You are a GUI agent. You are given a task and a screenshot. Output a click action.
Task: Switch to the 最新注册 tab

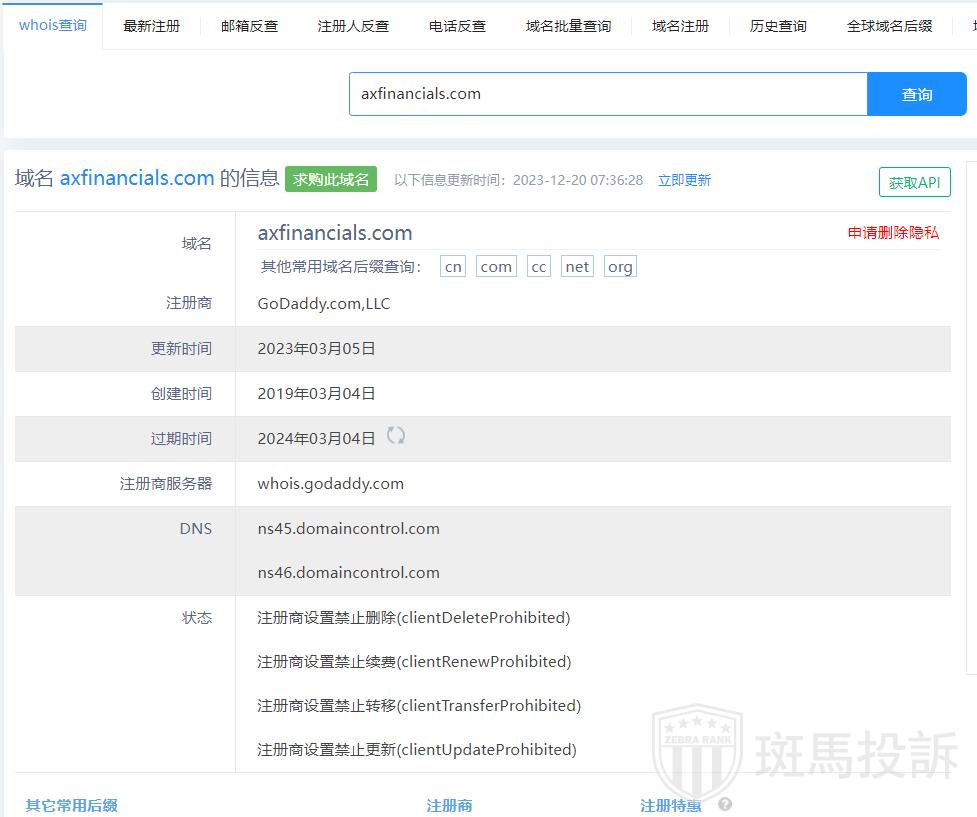point(152,26)
